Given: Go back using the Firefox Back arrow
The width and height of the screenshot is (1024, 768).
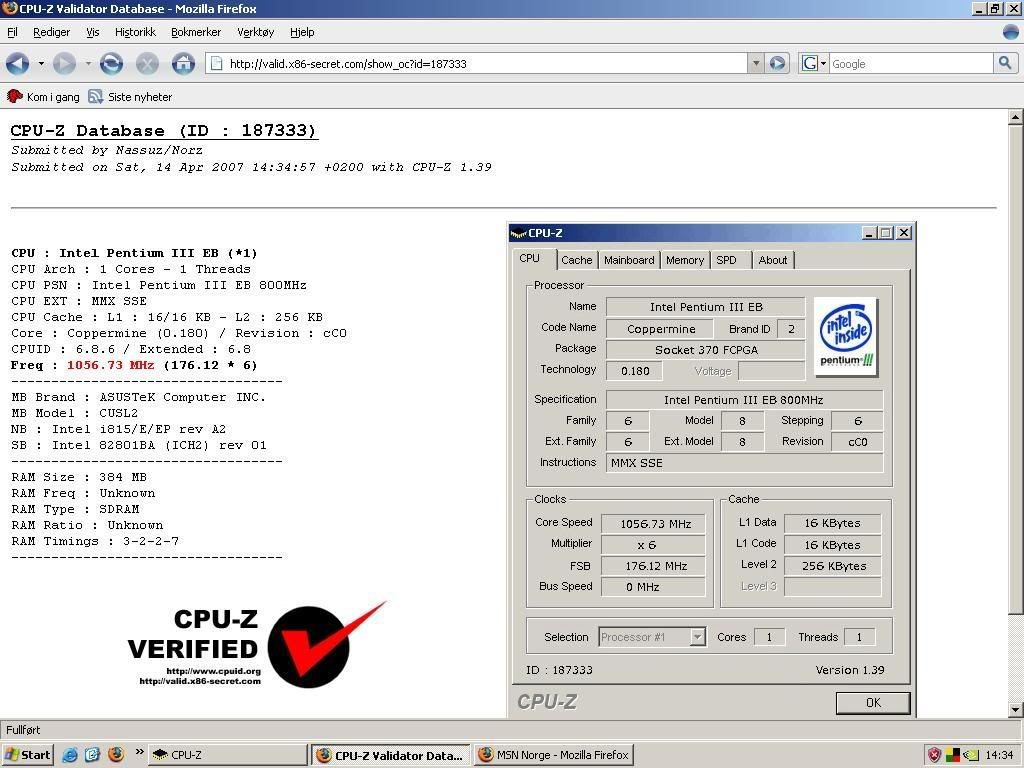Looking at the screenshot, I should (17, 63).
